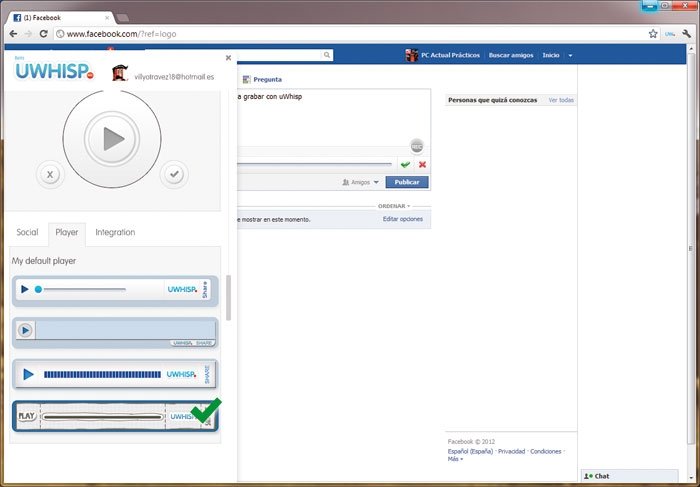Click the 'Facebook © 2012' footer text
Viewport: 700px width, 487px height.
[471, 441]
